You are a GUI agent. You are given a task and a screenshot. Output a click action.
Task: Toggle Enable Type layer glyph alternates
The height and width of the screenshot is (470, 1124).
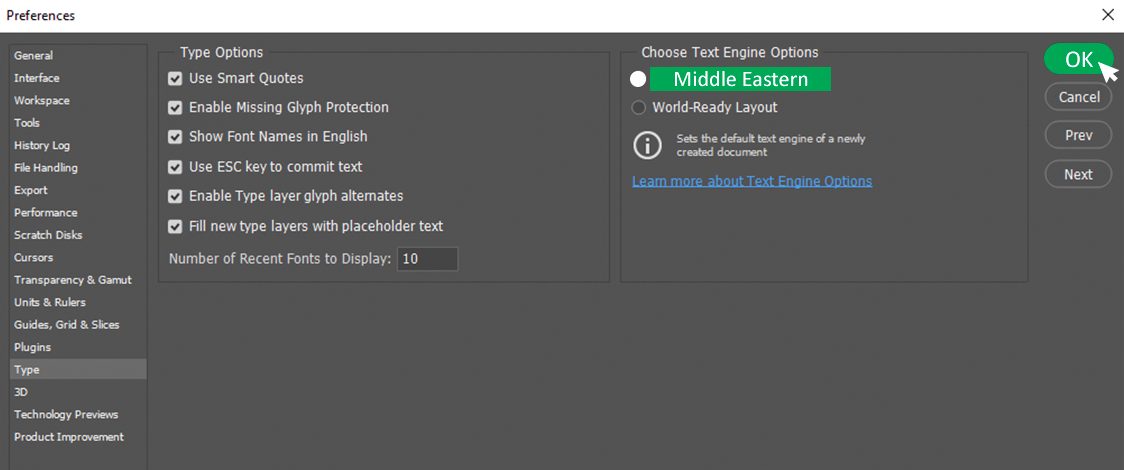point(175,197)
